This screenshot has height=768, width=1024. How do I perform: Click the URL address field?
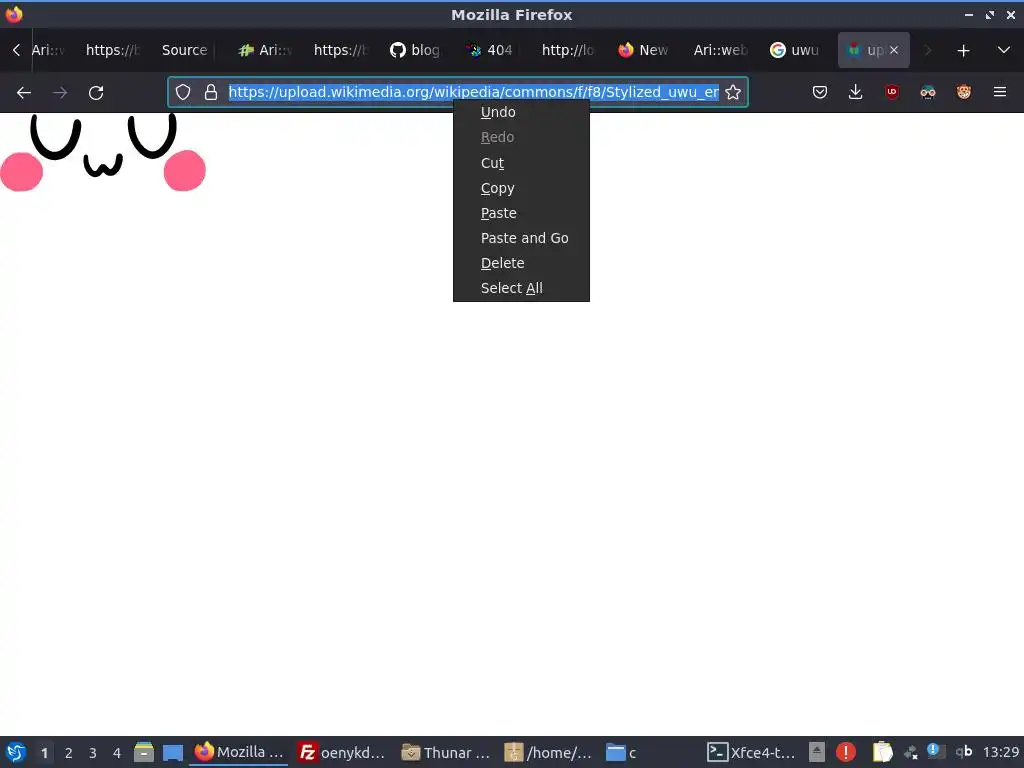(473, 92)
